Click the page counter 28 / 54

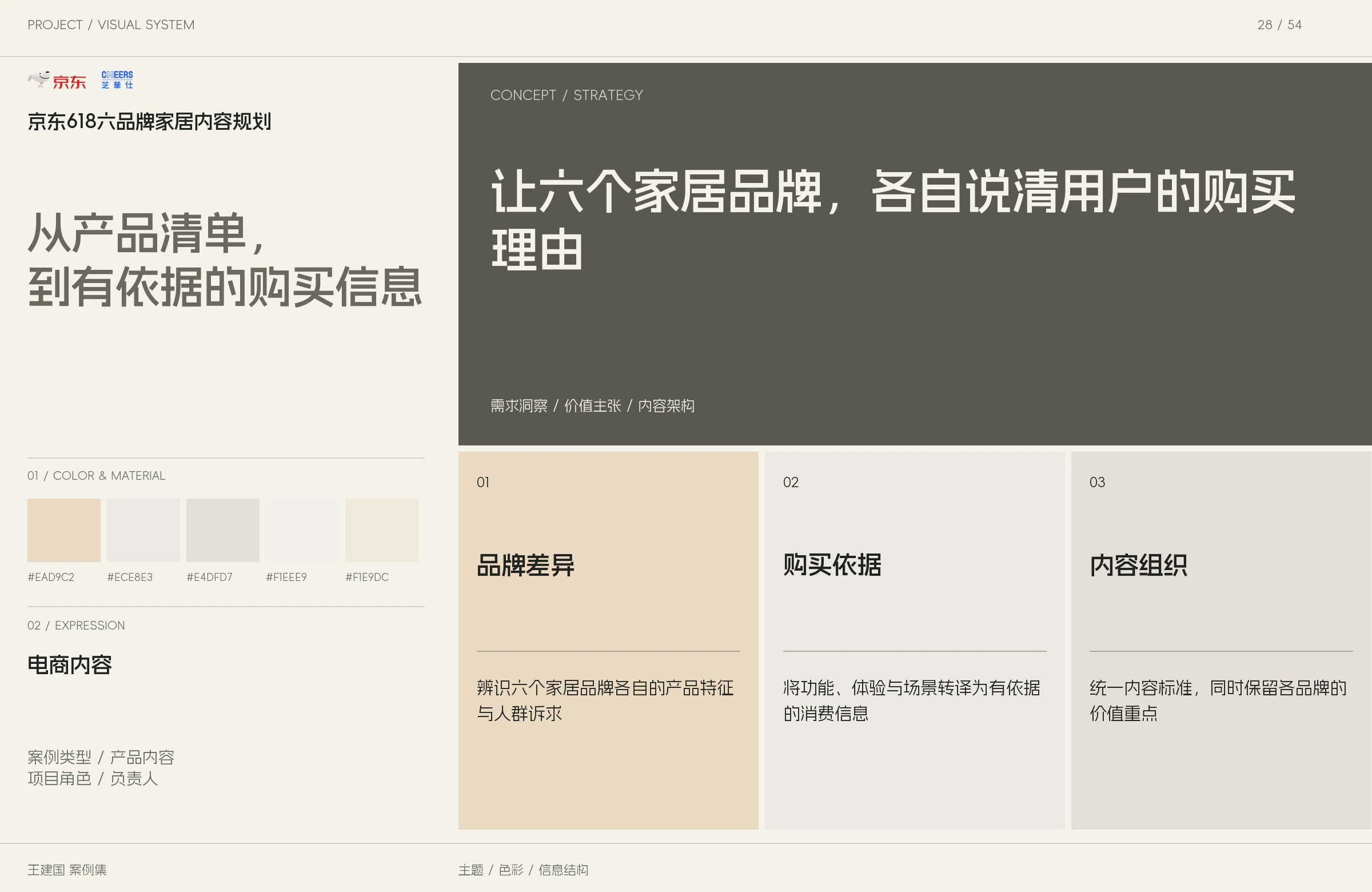(1279, 25)
